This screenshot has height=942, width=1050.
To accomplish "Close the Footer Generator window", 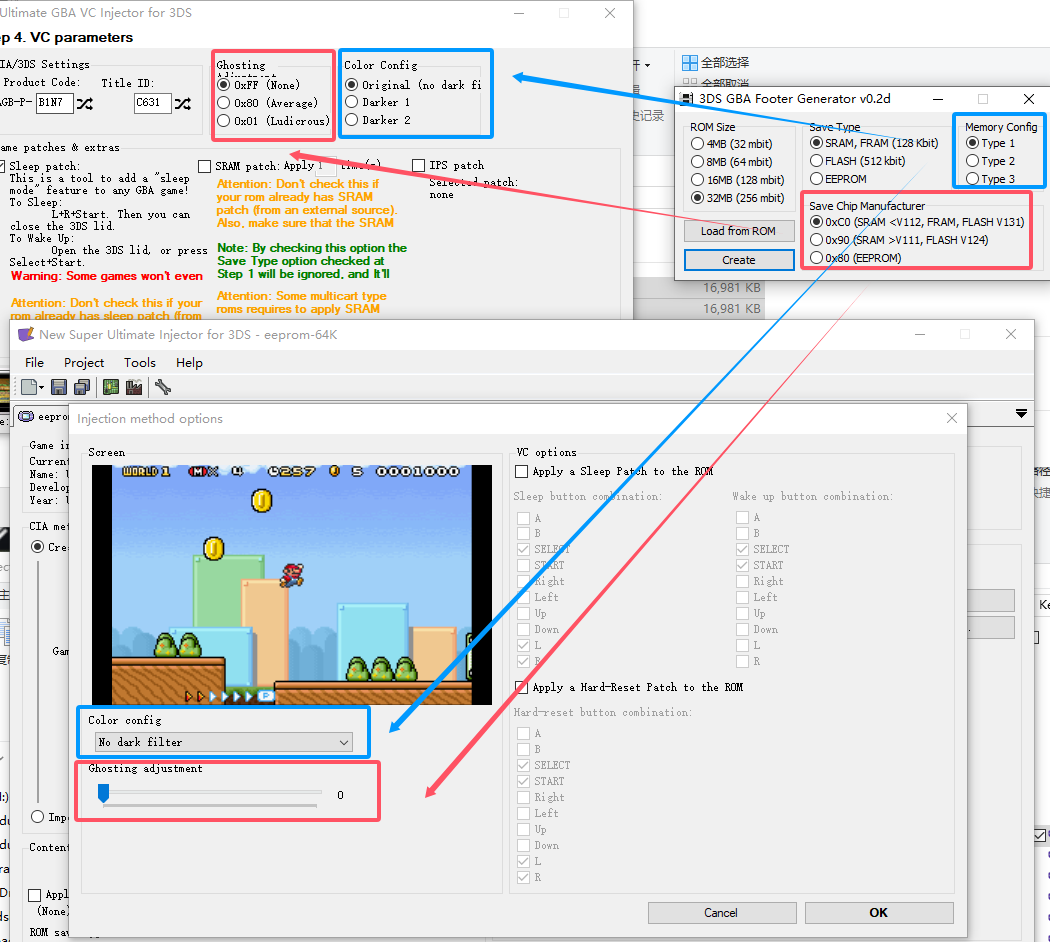I will tap(1029, 99).
